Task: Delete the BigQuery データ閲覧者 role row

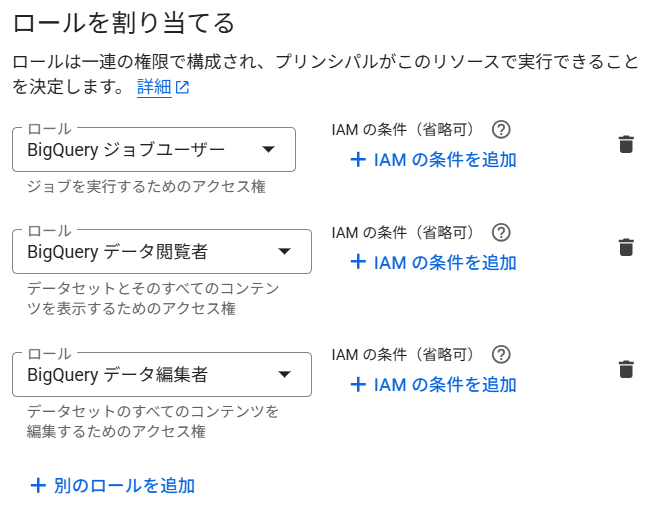Action: pos(626,247)
